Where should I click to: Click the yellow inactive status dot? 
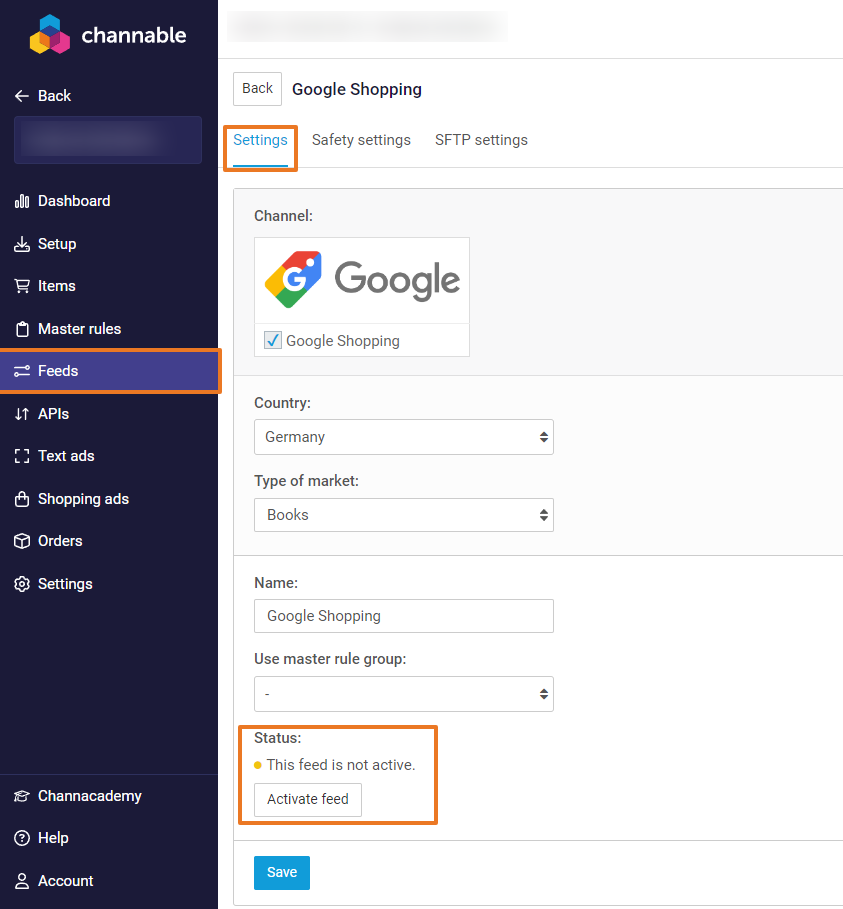258,765
